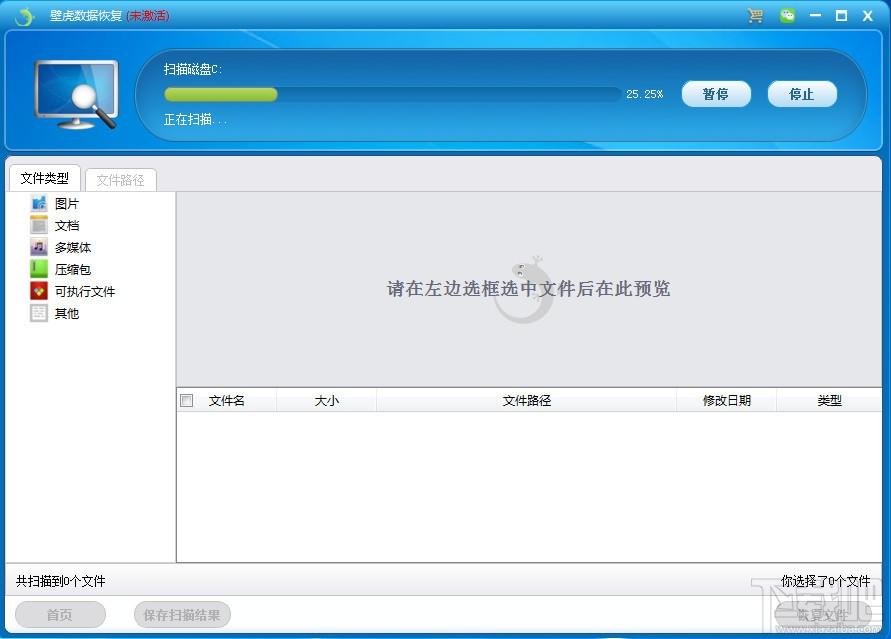The width and height of the screenshot is (891, 639).
Task: Open the 文档 tree item label
Action: tap(66, 225)
